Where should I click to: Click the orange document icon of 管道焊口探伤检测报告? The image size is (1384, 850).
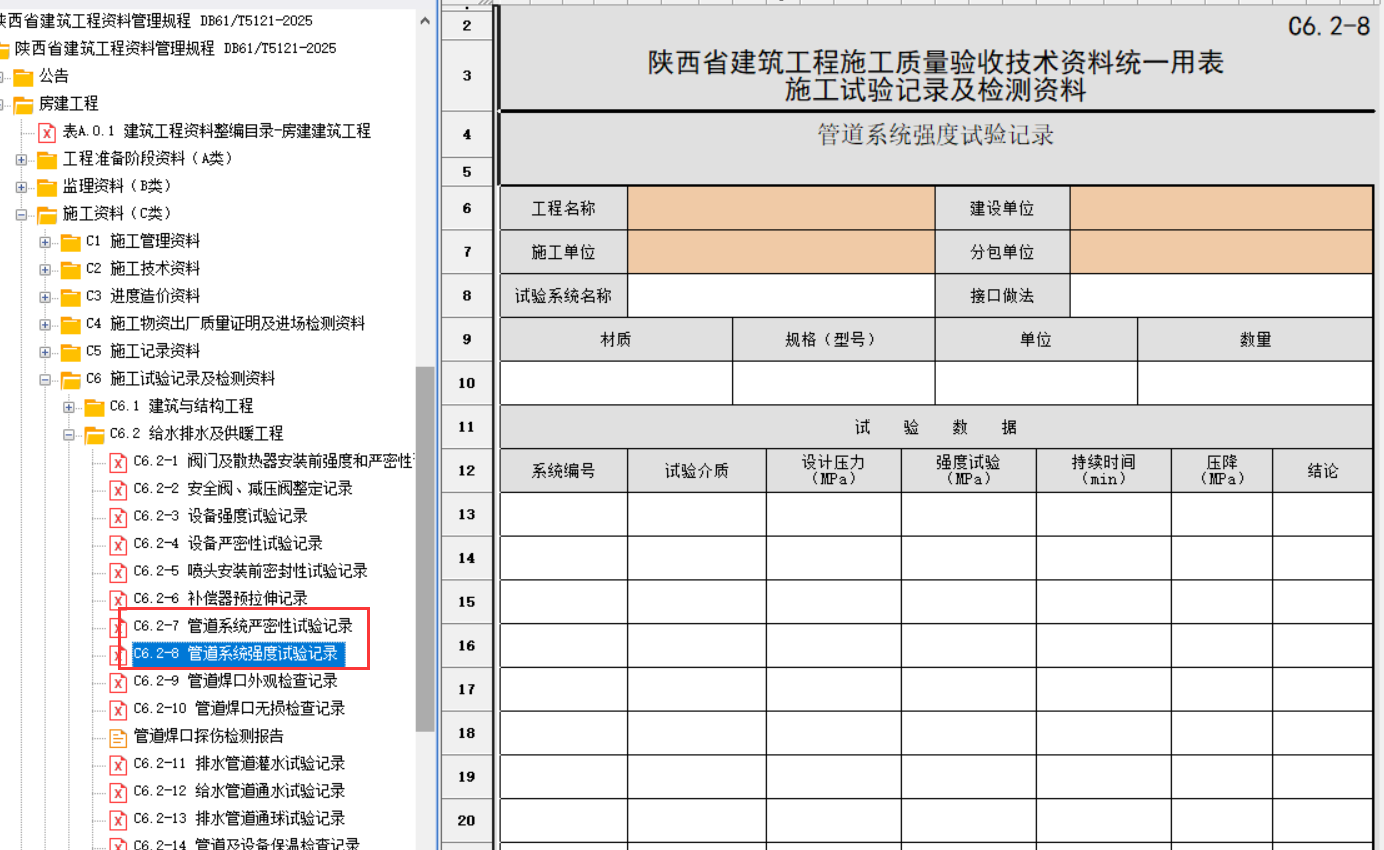pyautogui.click(x=118, y=736)
